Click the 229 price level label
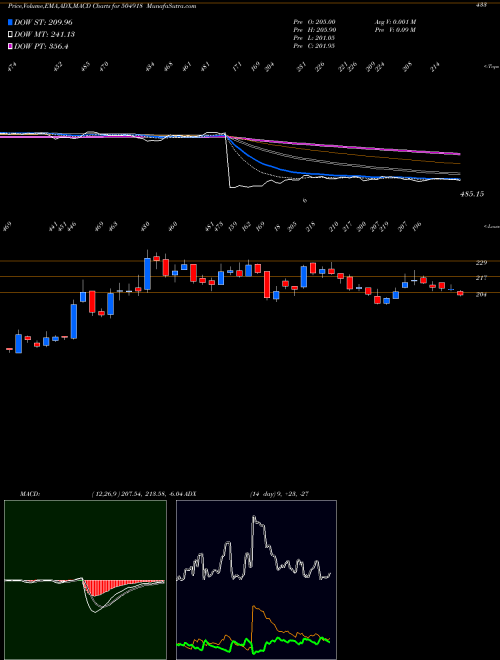500x660 pixels. click(x=481, y=263)
